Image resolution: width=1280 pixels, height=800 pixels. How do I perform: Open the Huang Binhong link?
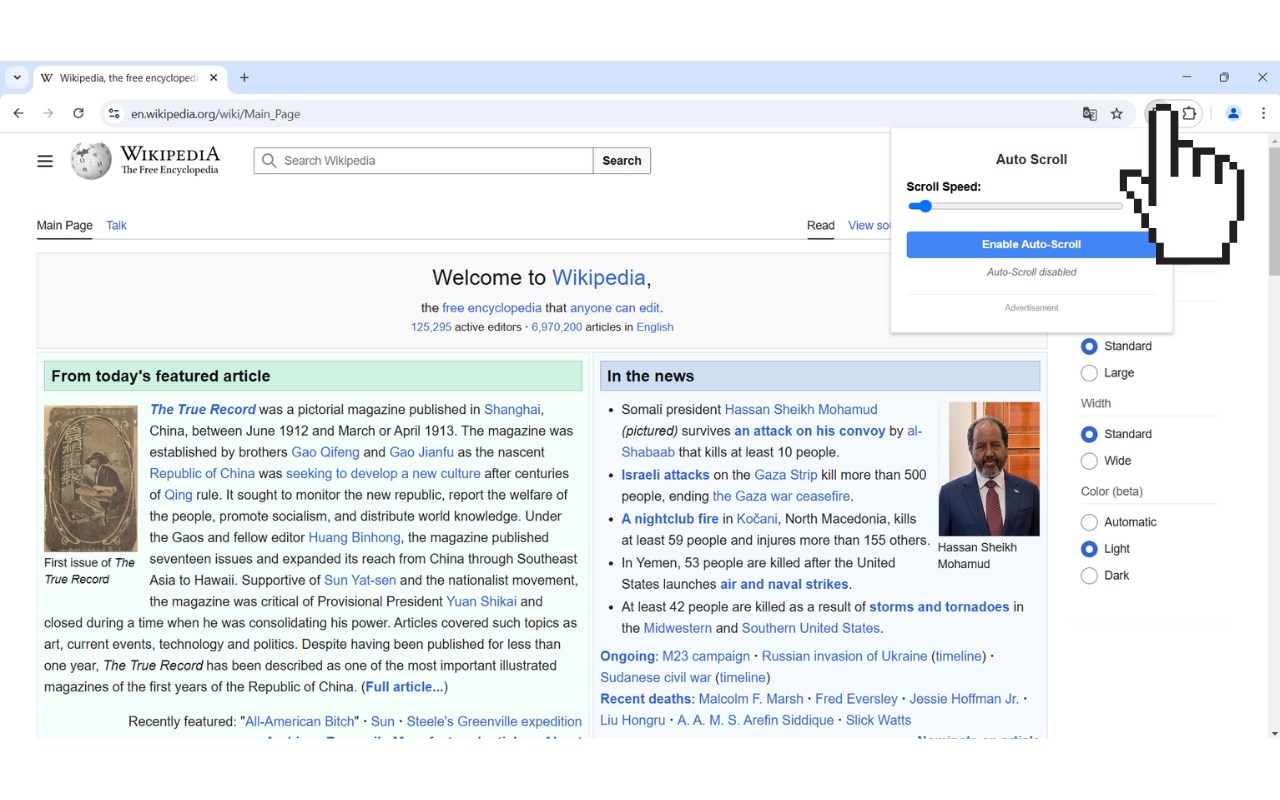(354, 538)
